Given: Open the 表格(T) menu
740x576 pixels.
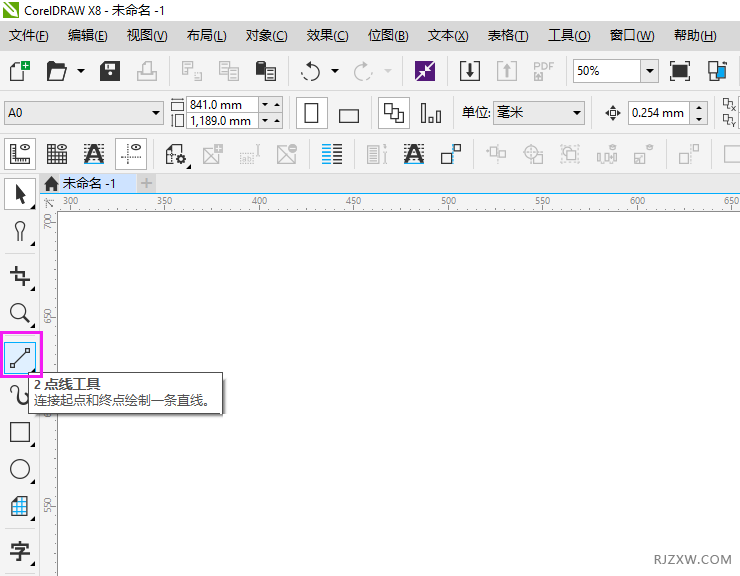Looking at the screenshot, I should pos(508,35).
